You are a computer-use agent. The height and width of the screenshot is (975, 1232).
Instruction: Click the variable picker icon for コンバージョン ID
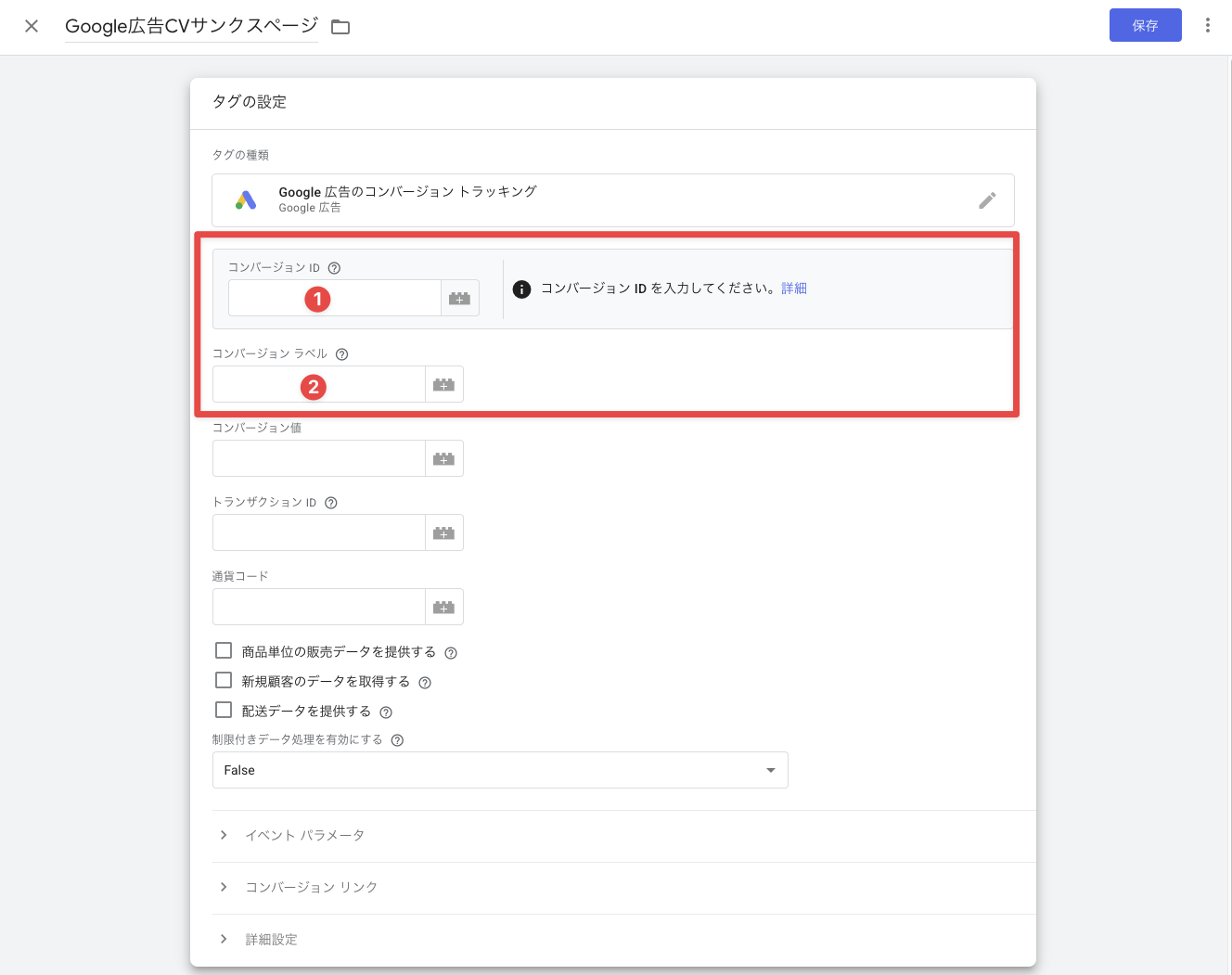point(459,299)
